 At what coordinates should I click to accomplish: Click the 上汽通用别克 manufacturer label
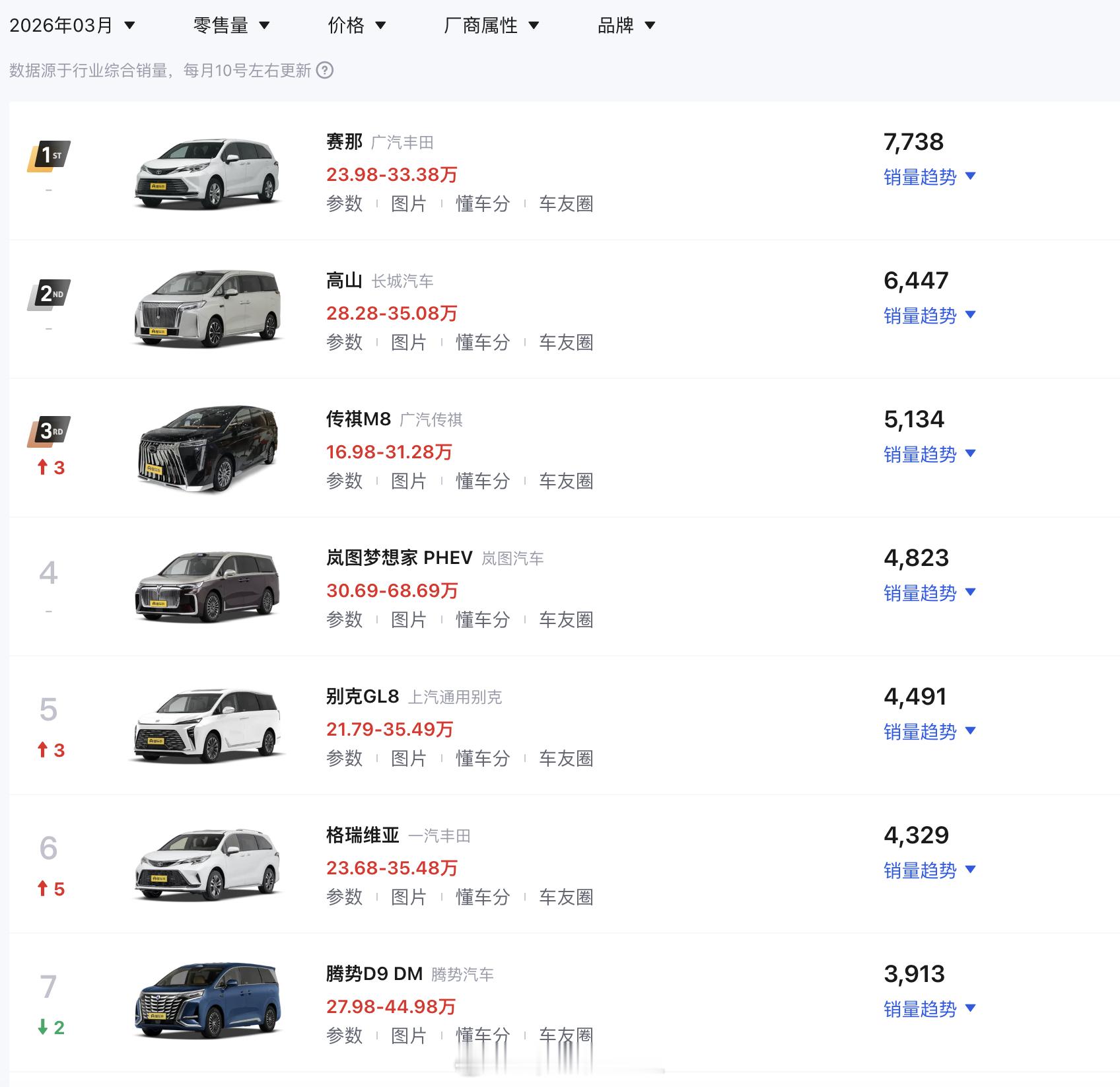pyautogui.click(x=455, y=697)
